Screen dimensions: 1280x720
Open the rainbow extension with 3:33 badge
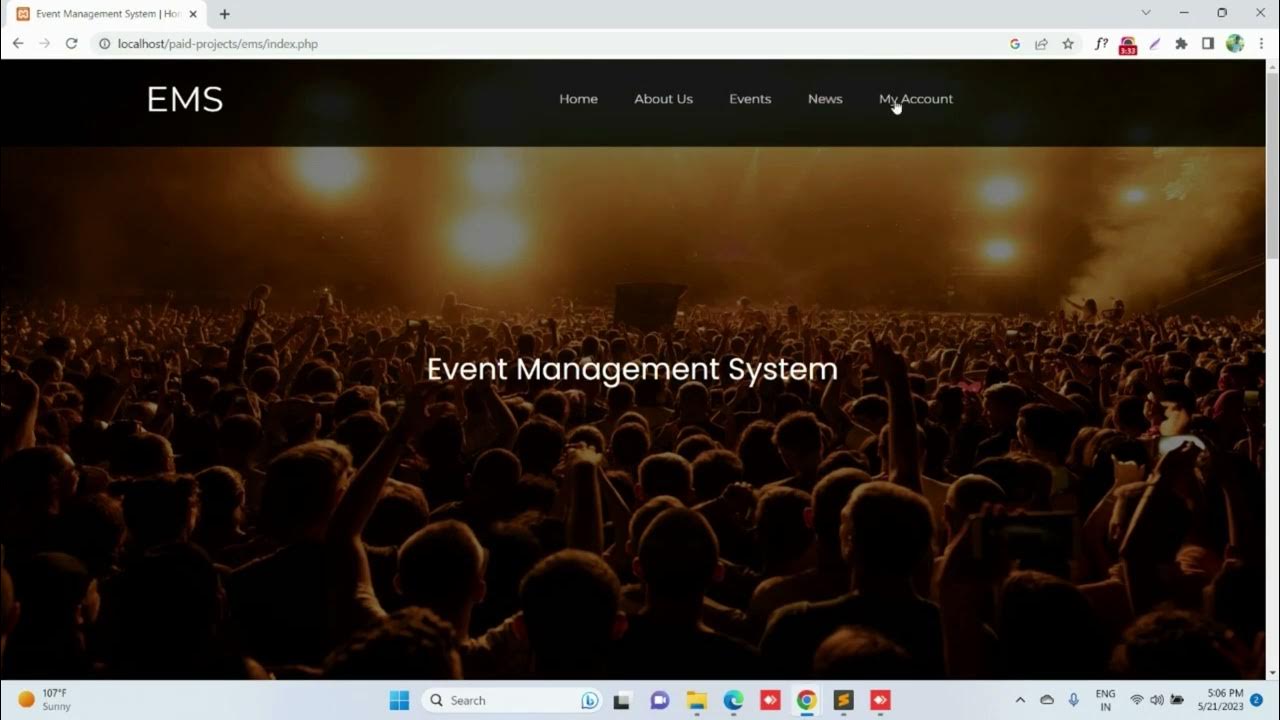(x=1128, y=45)
